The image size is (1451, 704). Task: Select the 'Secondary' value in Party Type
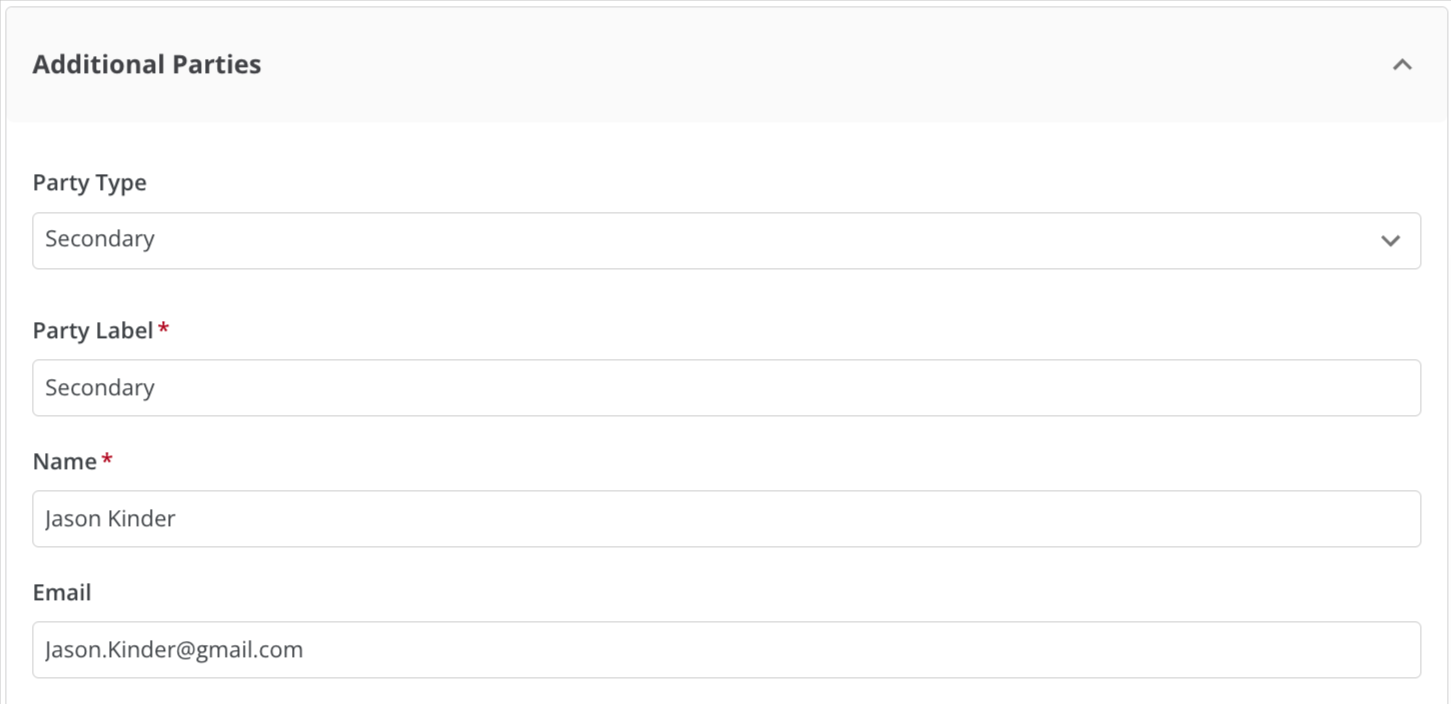point(100,239)
